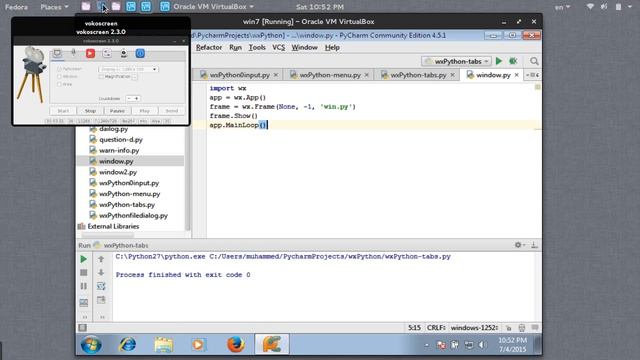Open Places menu in Fedora top bar
Viewport: 640px width, 360px height.
(x=54, y=7)
